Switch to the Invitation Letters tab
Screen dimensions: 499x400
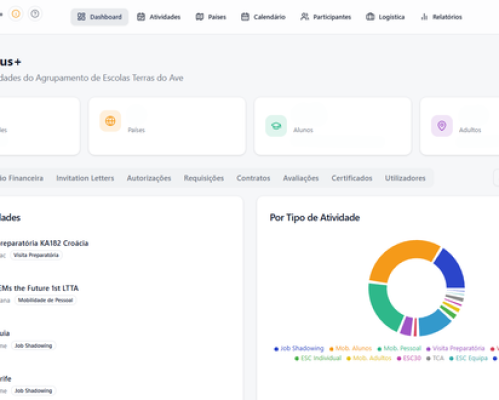[x=85, y=178]
